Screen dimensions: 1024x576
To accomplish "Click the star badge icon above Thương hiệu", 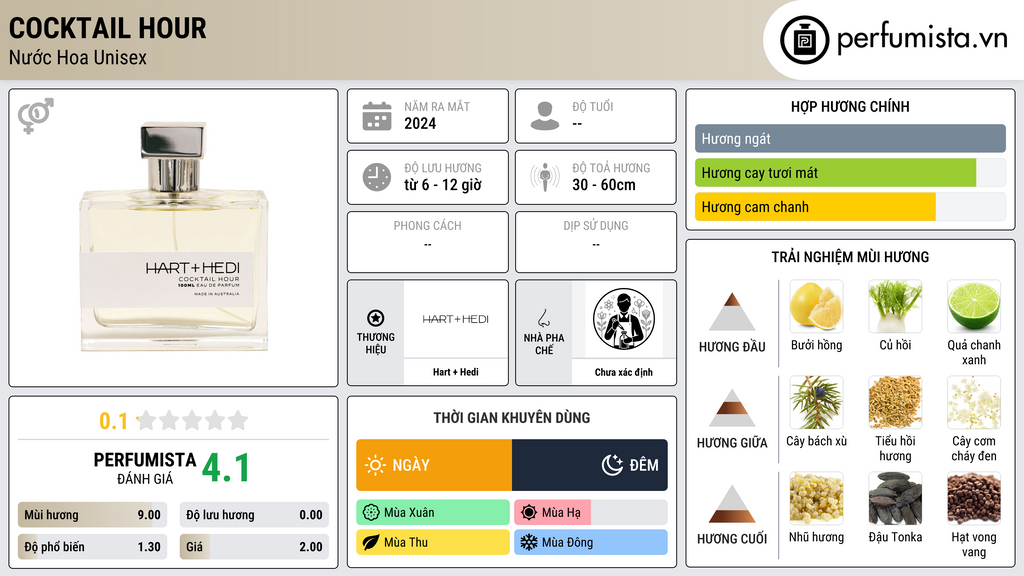I will click(x=376, y=318).
